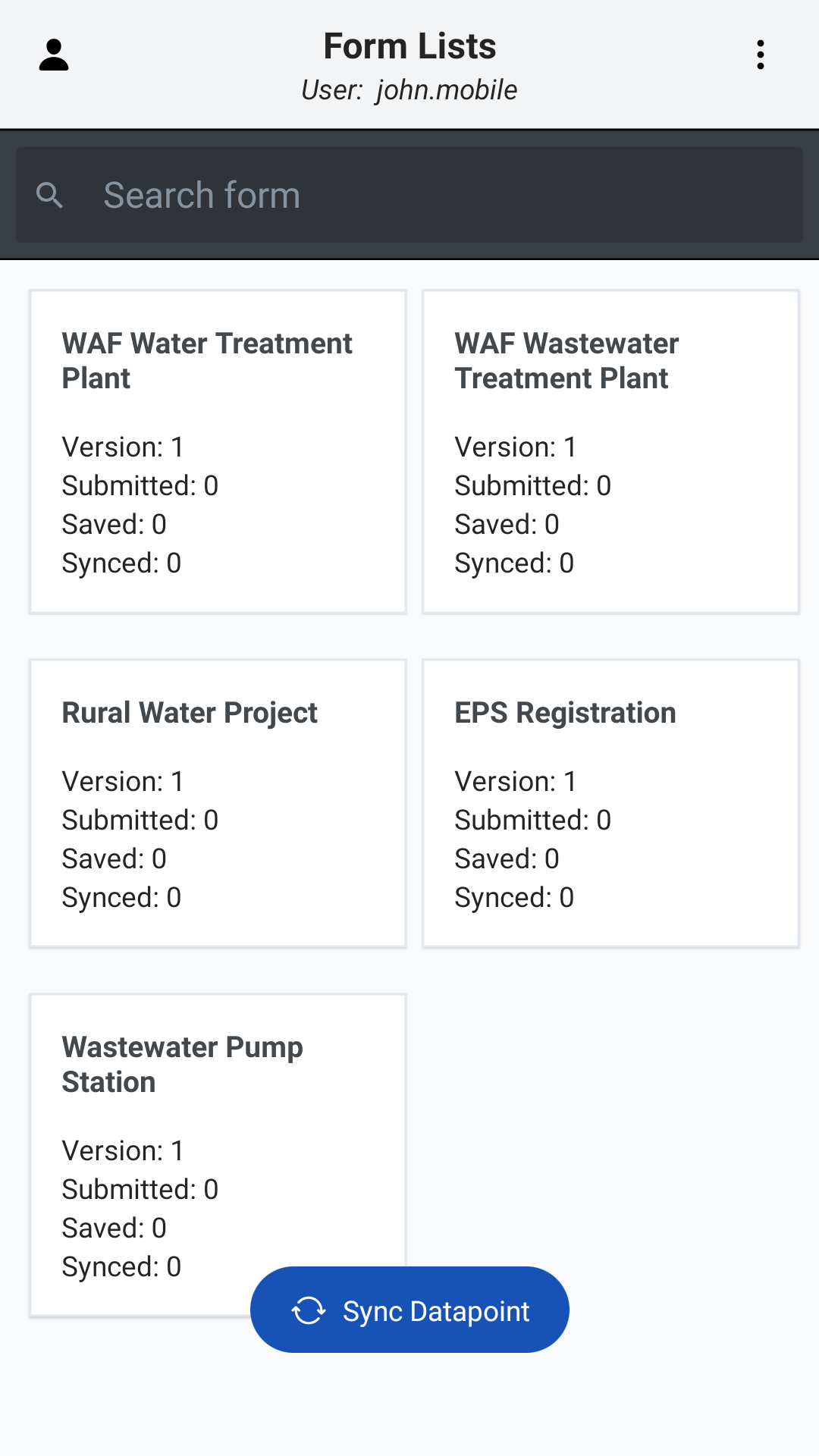Open the user profile icon
Screen dimensions: 819x1456
coord(54,55)
